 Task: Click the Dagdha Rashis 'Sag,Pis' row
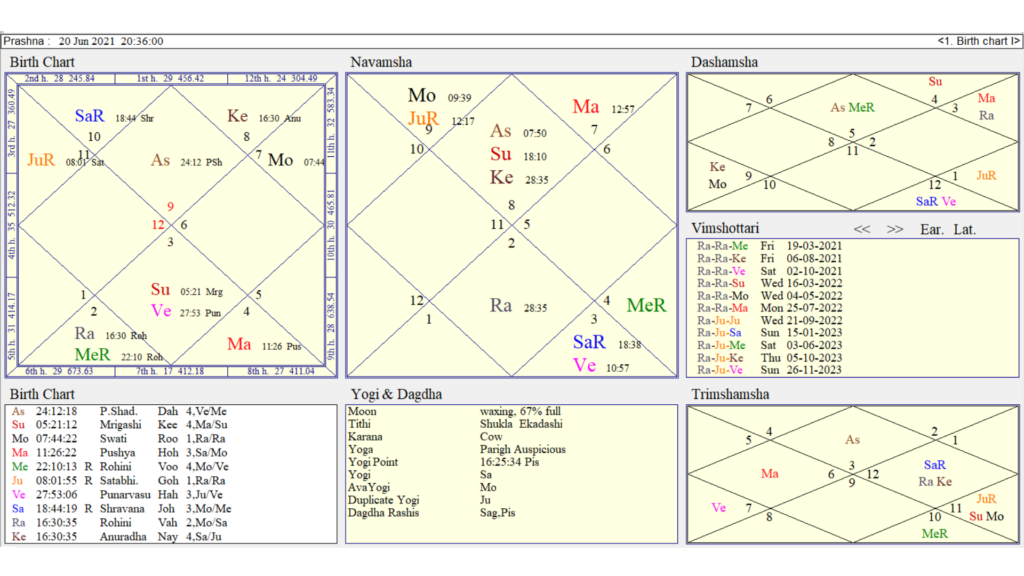(x=432, y=513)
